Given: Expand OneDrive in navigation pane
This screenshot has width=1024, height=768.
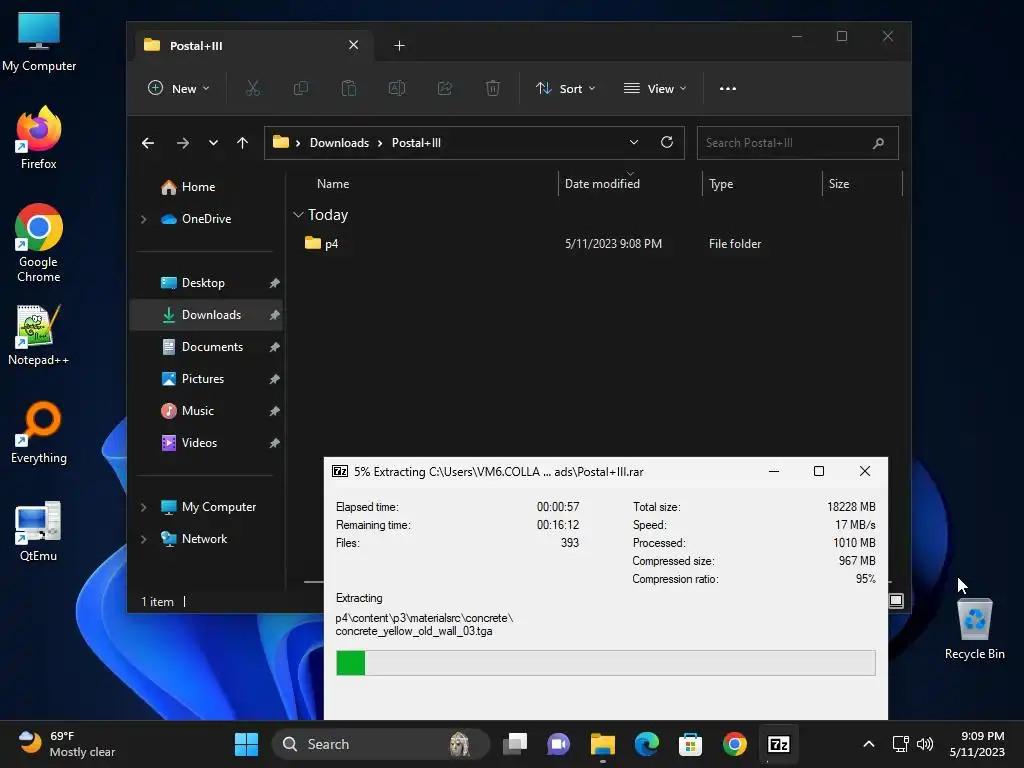Looking at the screenshot, I should coord(144,219).
